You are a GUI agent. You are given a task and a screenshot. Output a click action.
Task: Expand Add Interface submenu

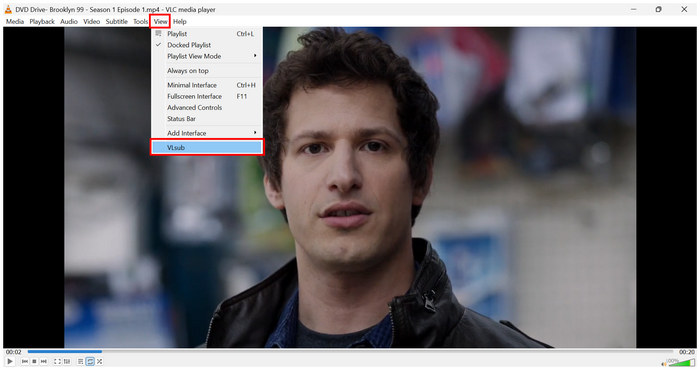point(207,133)
